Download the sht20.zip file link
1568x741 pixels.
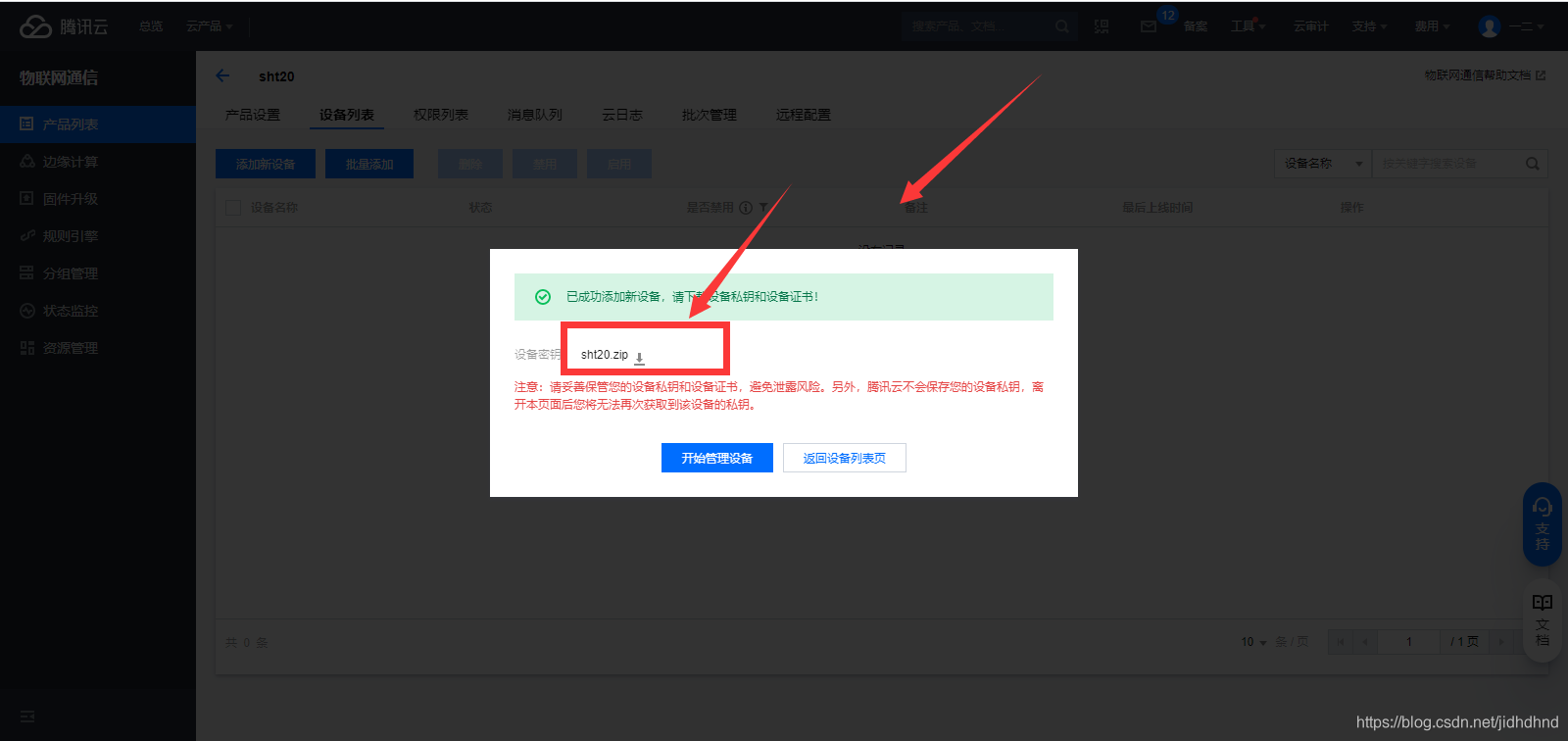(x=605, y=355)
